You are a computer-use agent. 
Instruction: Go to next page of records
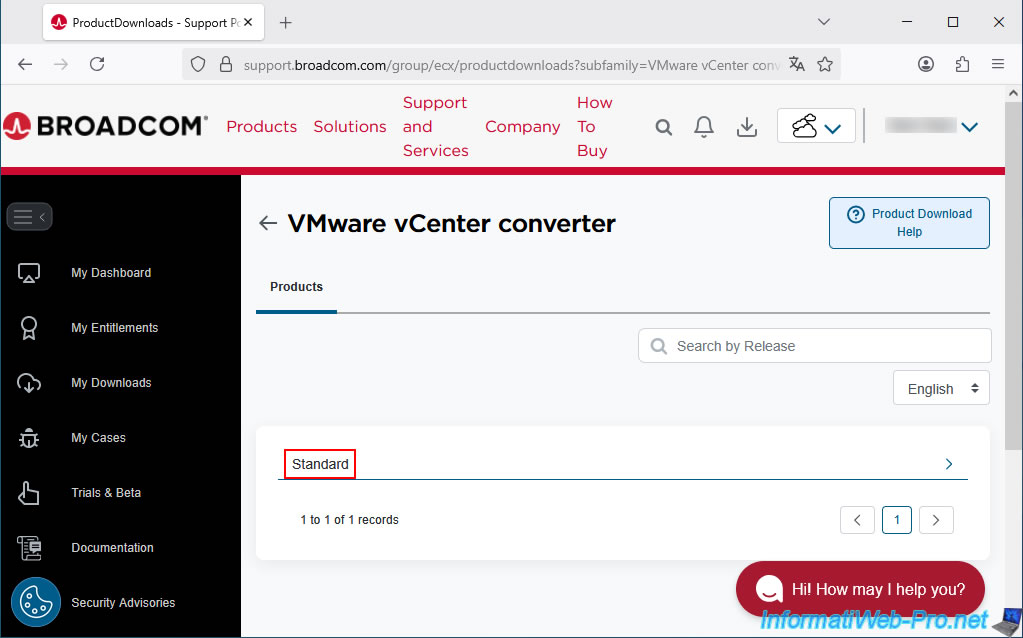click(x=936, y=520)
